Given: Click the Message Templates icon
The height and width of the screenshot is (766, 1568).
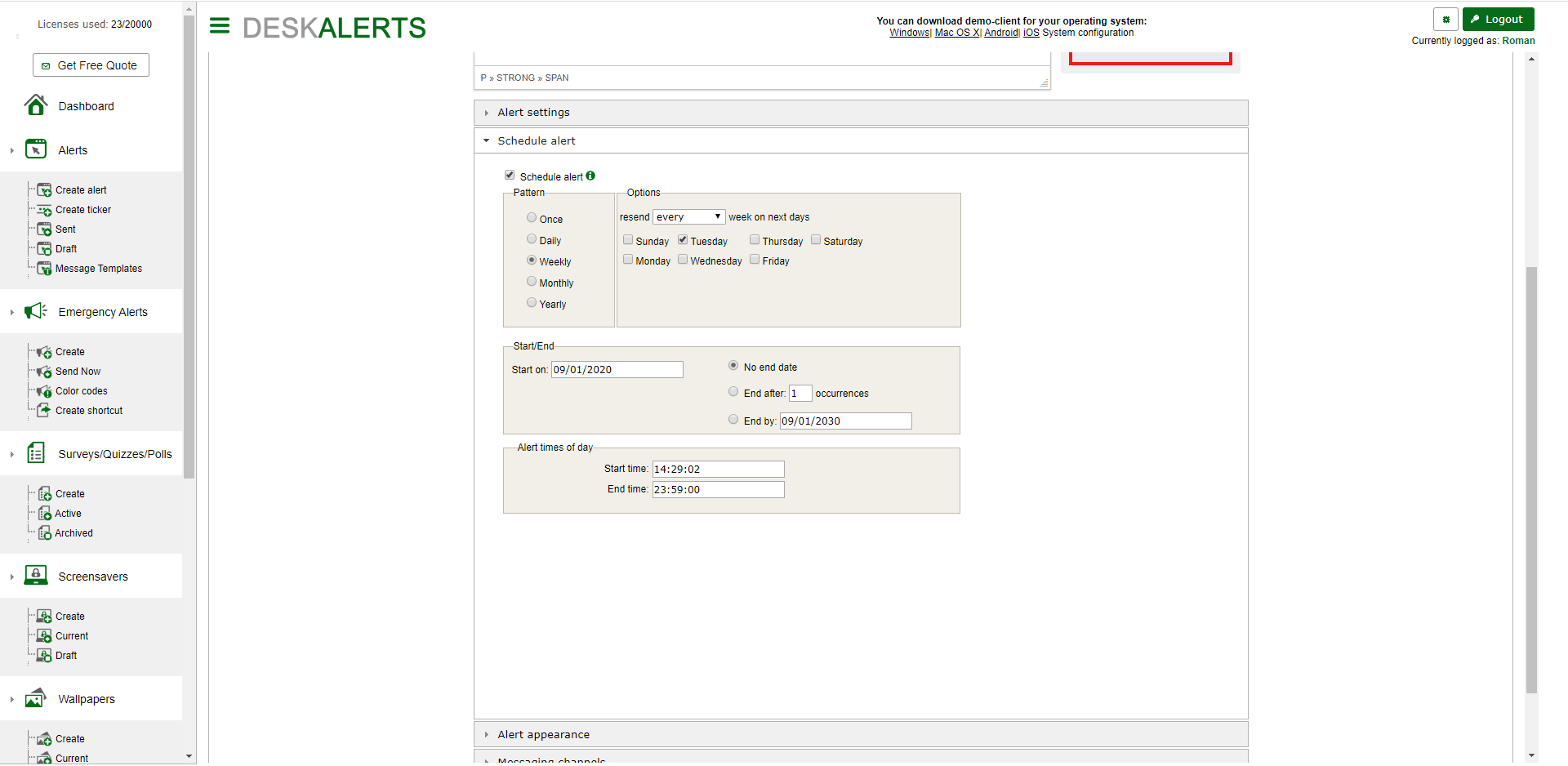Looking at the screenshot, I should [x=43, y=268].
